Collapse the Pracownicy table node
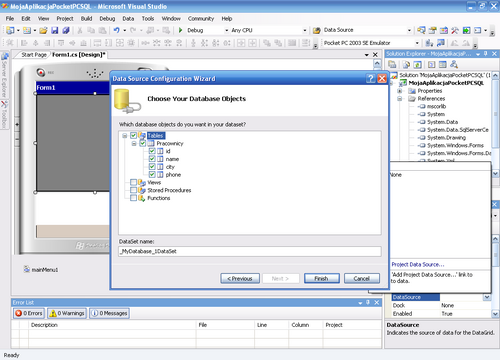 click(134, 144)
